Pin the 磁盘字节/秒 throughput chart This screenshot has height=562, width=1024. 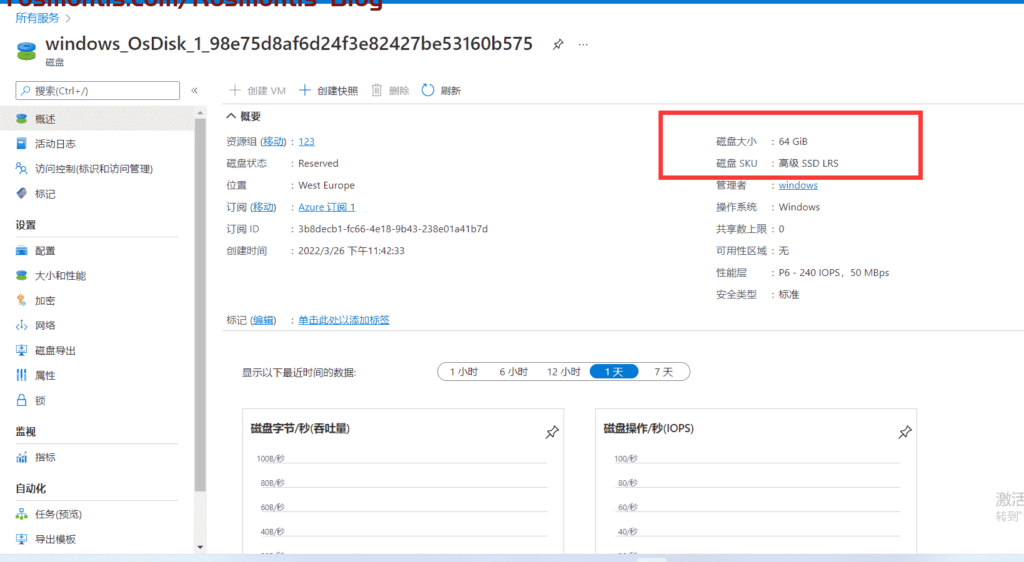[552, 431]
